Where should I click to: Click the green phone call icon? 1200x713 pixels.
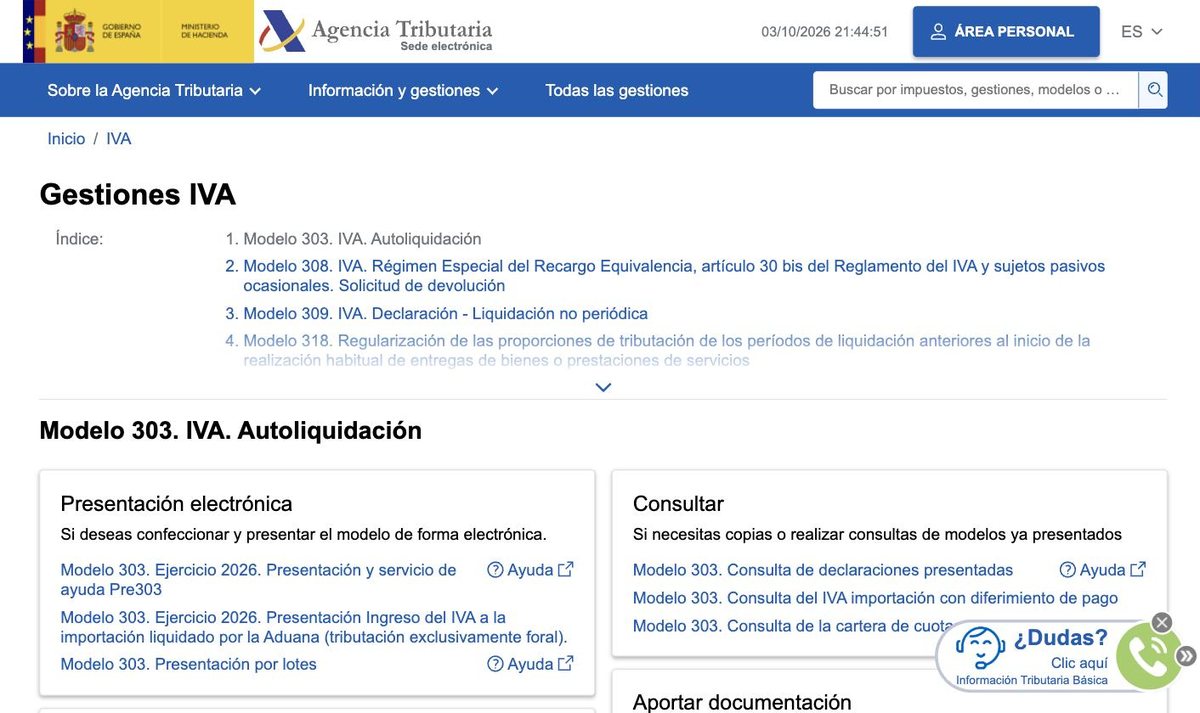[x=1147, y=656]
